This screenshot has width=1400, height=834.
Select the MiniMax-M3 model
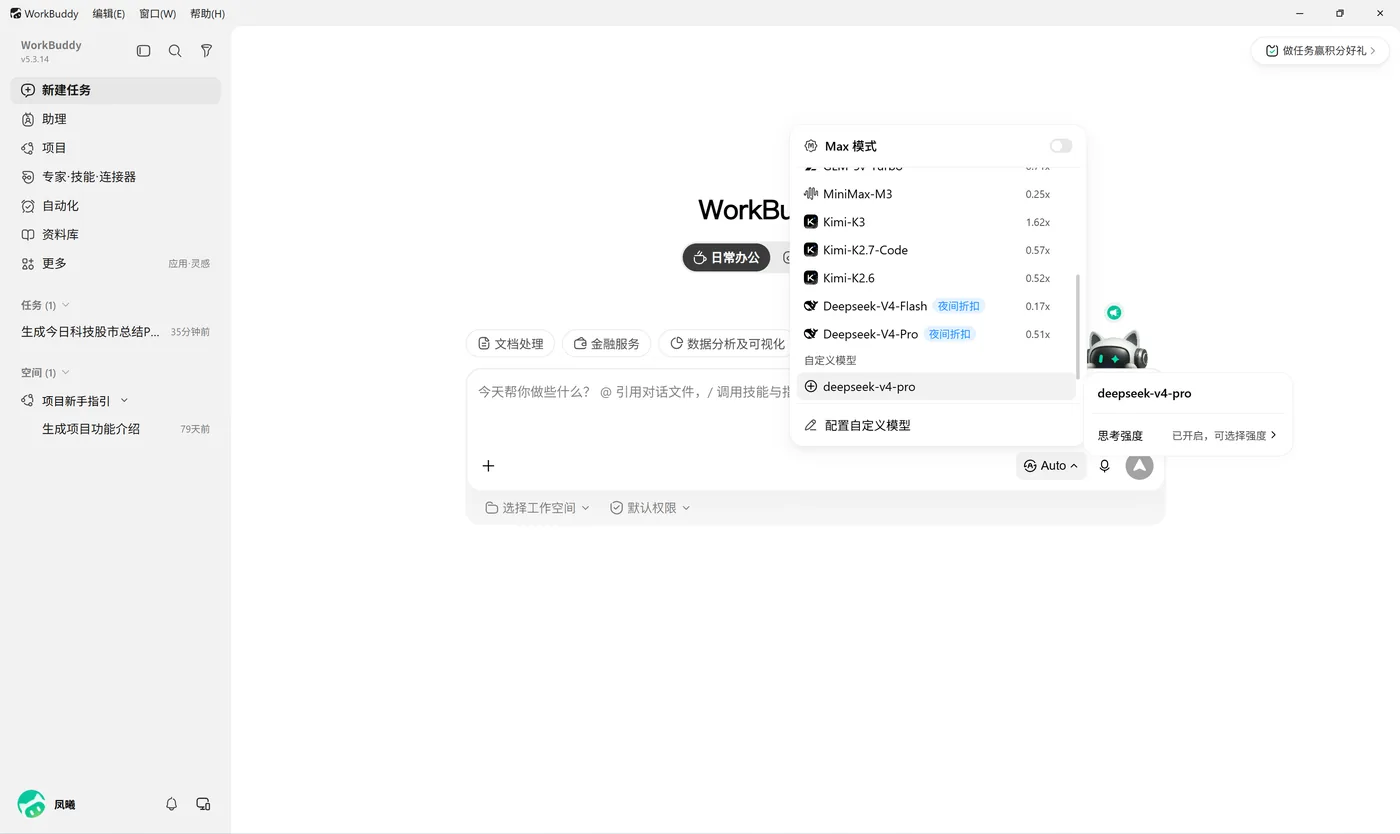[936, 194]
